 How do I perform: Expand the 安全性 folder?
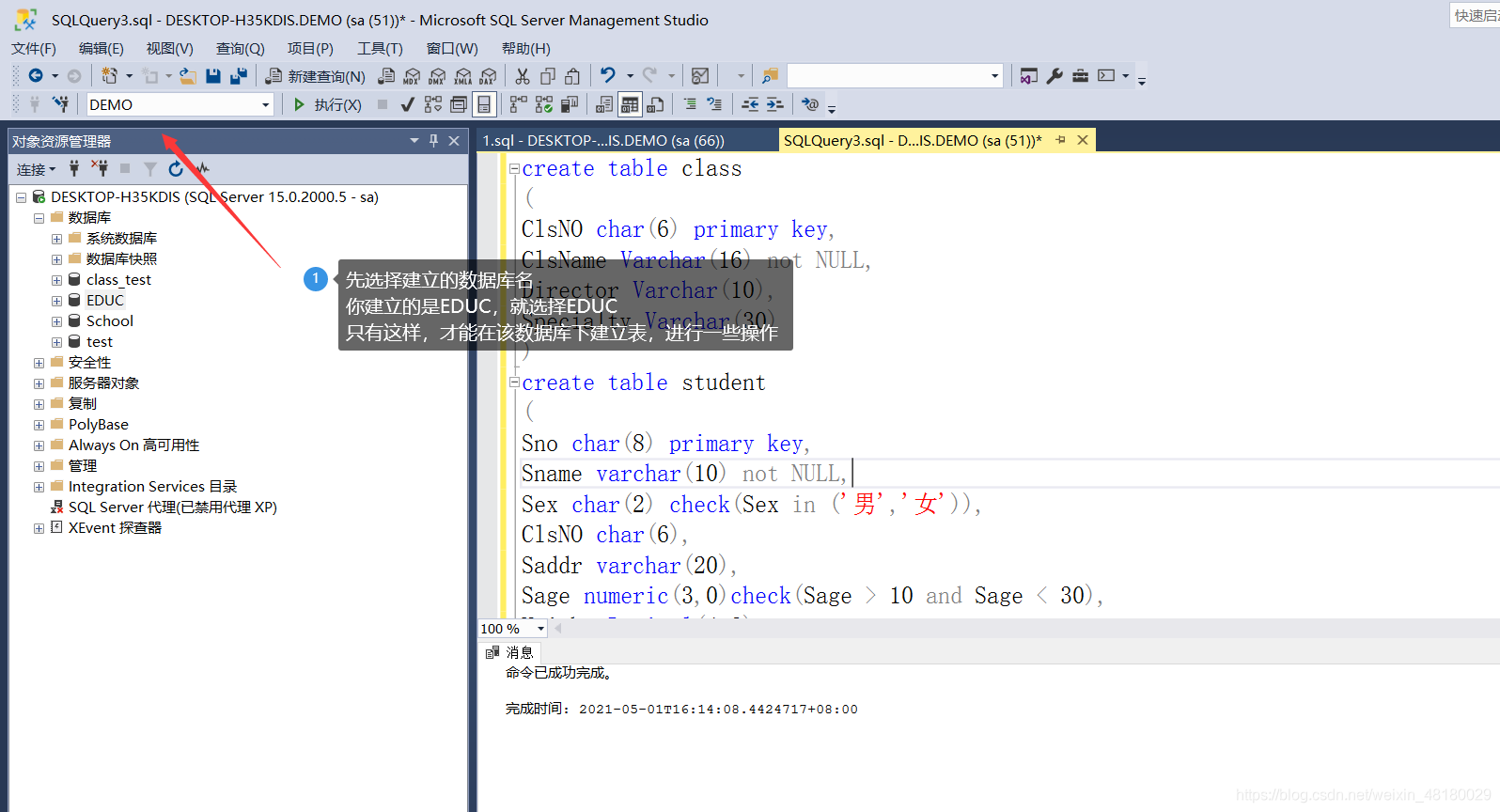39,363
